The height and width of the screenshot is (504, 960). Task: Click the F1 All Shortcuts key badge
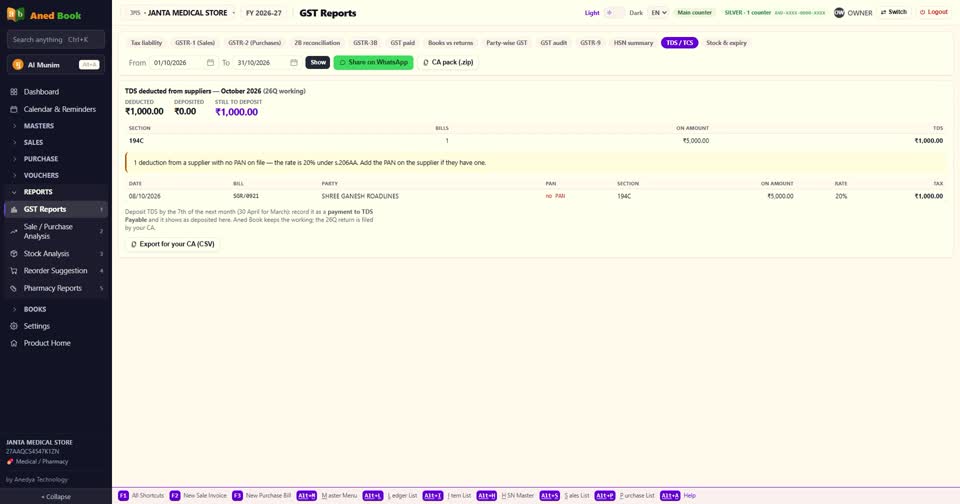point(123,495)
